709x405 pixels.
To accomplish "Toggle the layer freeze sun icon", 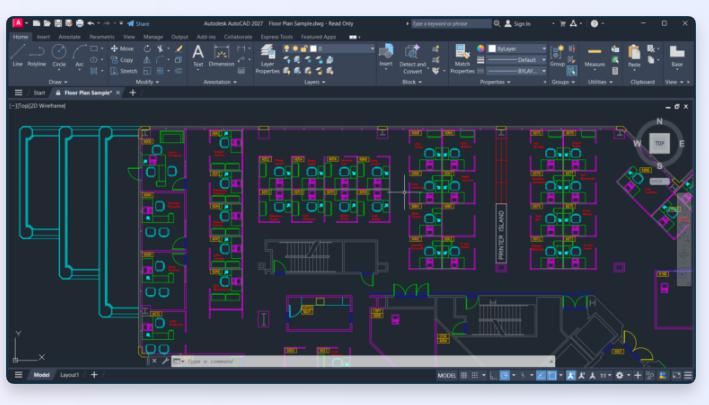I will 295,48.
